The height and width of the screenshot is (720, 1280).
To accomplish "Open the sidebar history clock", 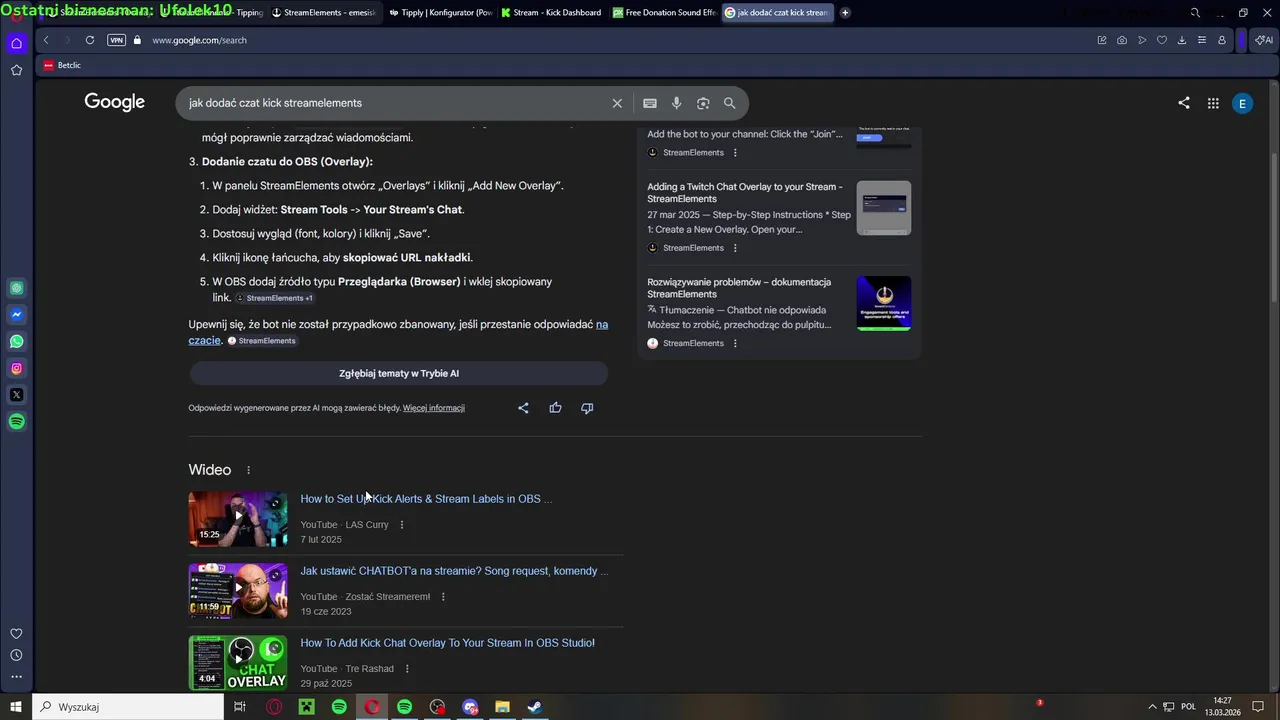I will click(16, 655).
